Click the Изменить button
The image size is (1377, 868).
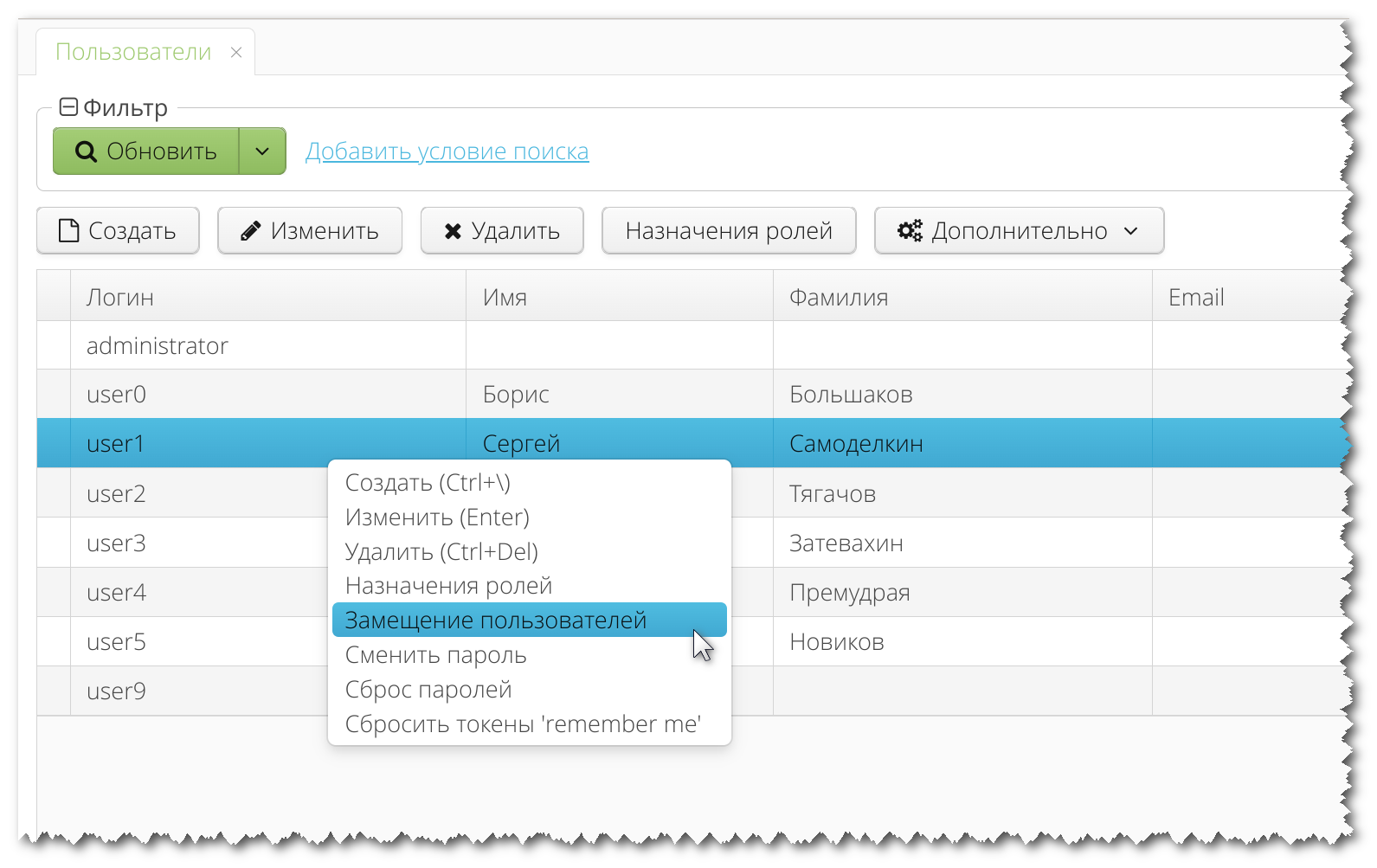click(310, 231)
